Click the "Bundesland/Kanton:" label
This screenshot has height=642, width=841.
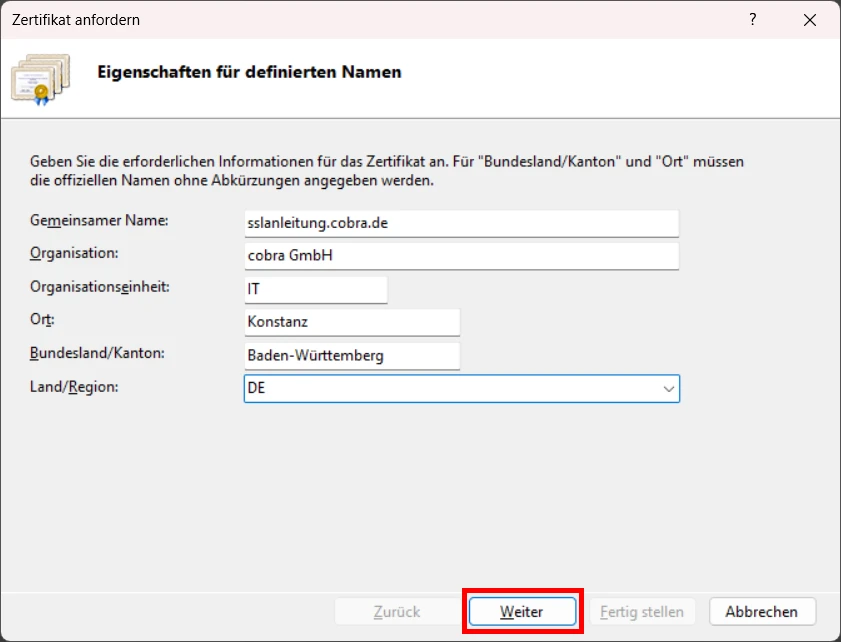pos(97,353)
